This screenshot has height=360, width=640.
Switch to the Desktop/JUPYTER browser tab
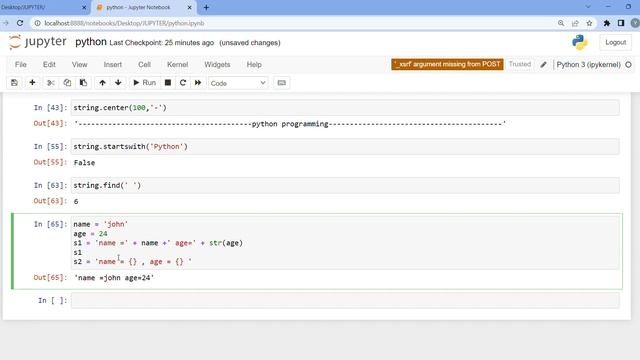click(41, 7)
